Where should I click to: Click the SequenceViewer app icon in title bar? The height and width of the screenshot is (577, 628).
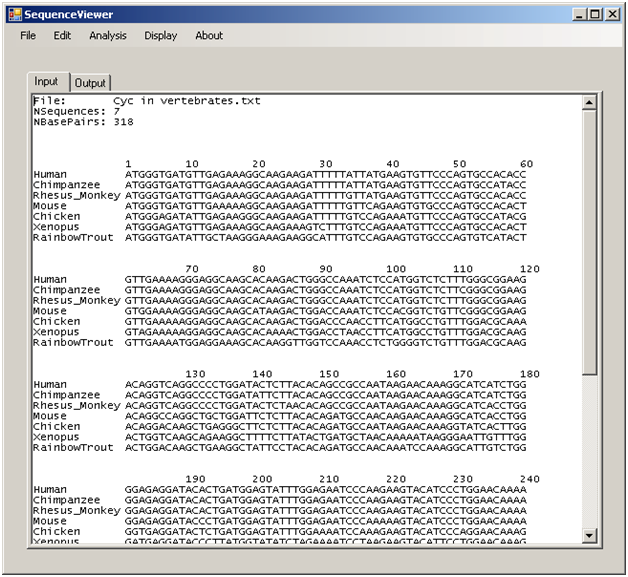13,14
